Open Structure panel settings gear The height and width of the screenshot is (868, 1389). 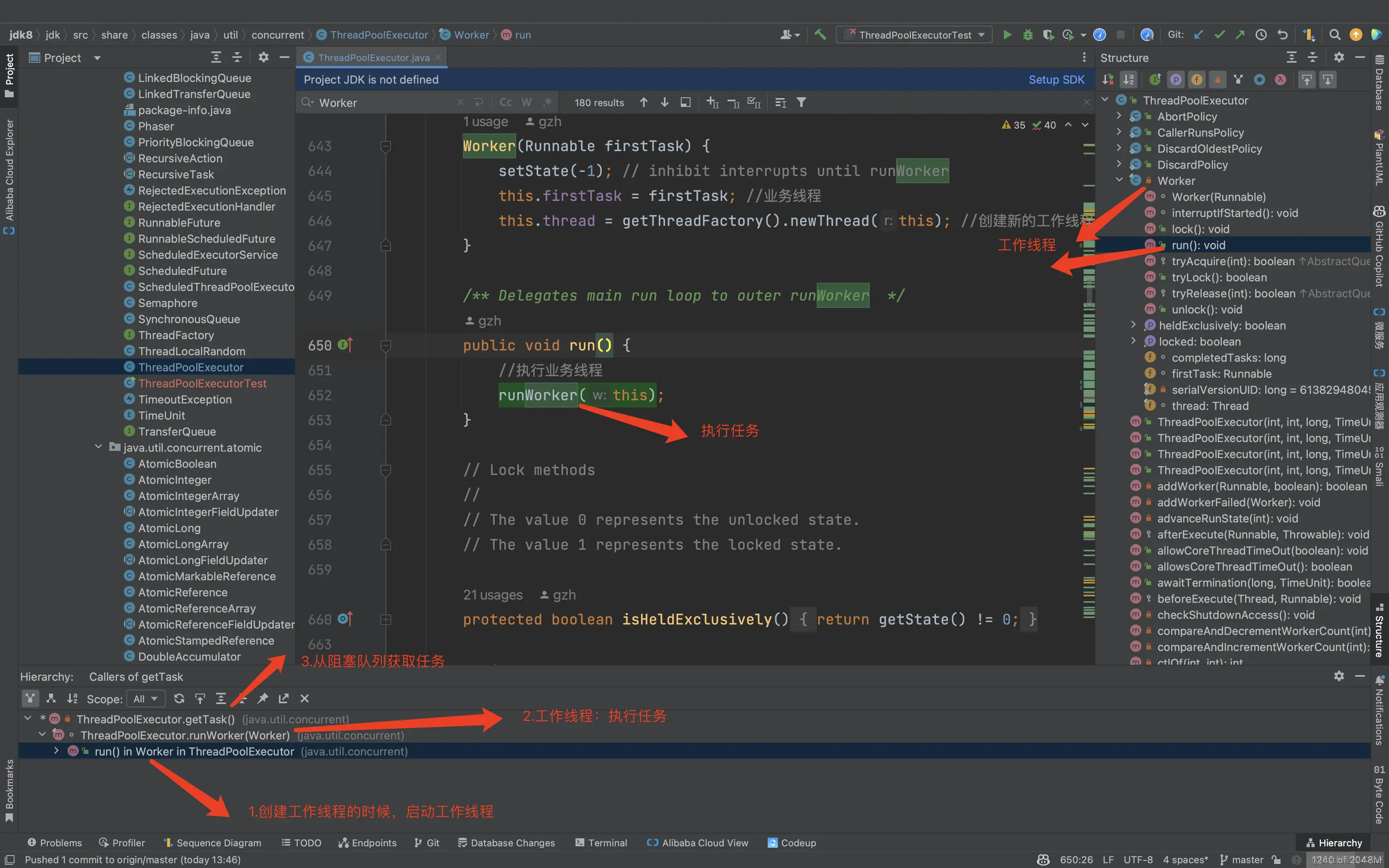(x=1338, y=57)
